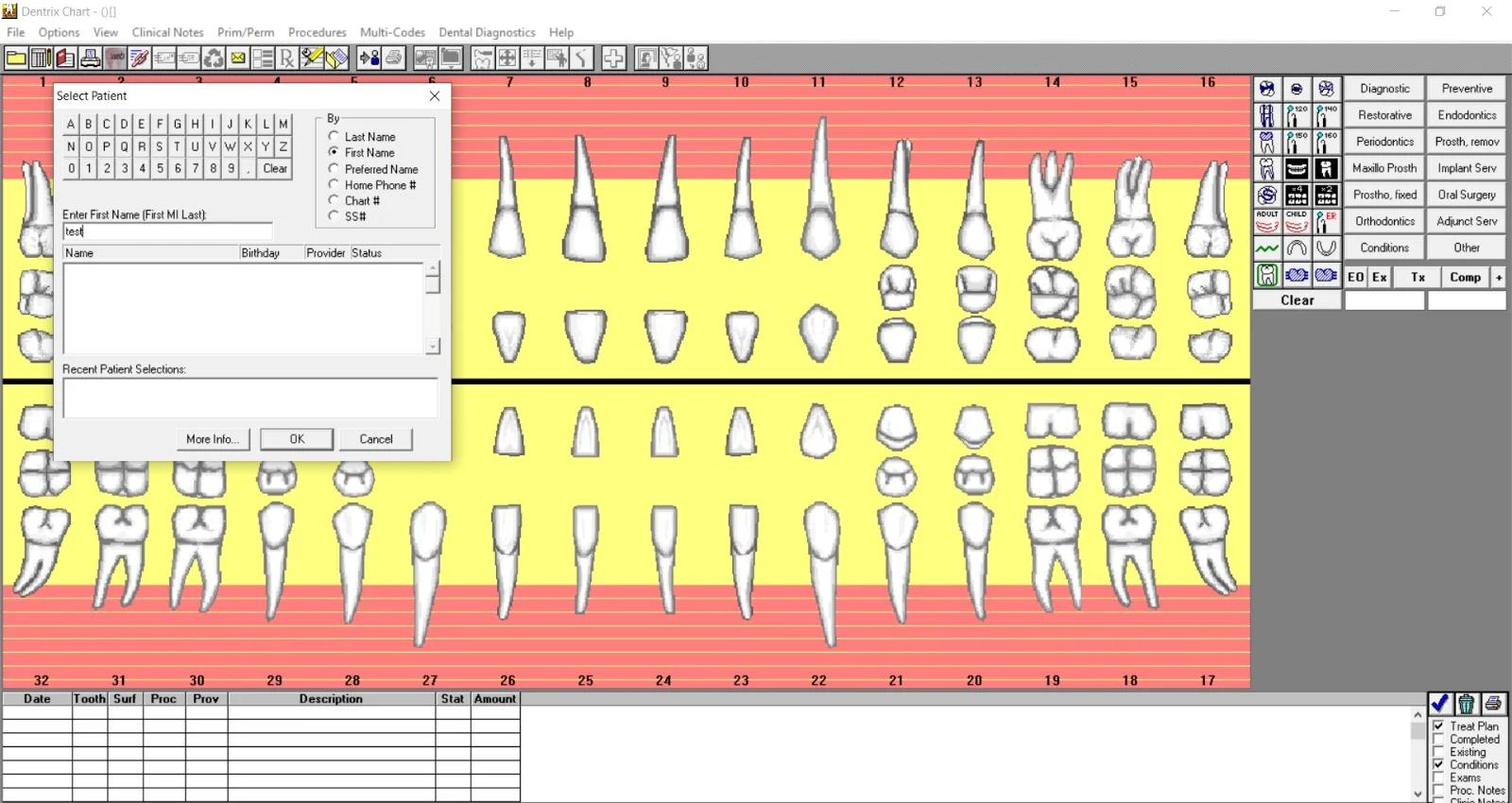Open the Restorative procedure category
The image size is (1512, 803).
coord(1384,115)
